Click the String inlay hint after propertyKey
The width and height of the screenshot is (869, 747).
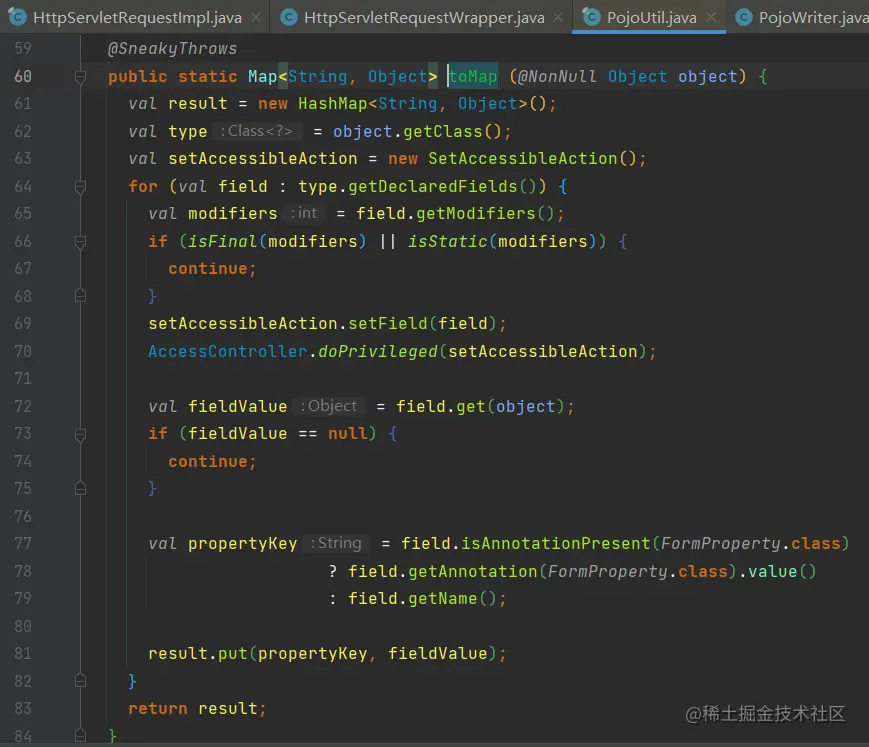[x=336, y=543]
